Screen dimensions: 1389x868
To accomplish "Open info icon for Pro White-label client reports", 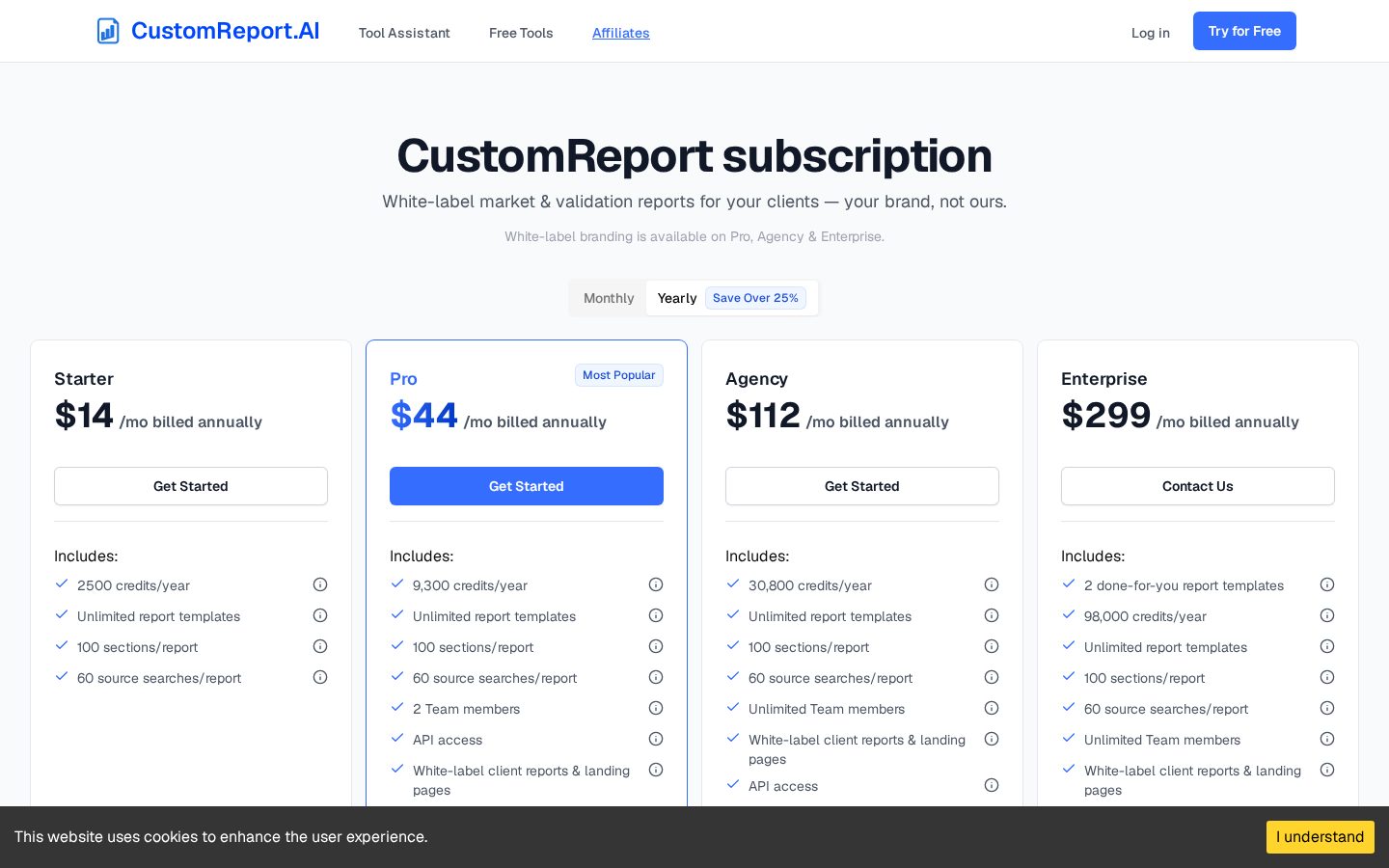I will (656, 770).
